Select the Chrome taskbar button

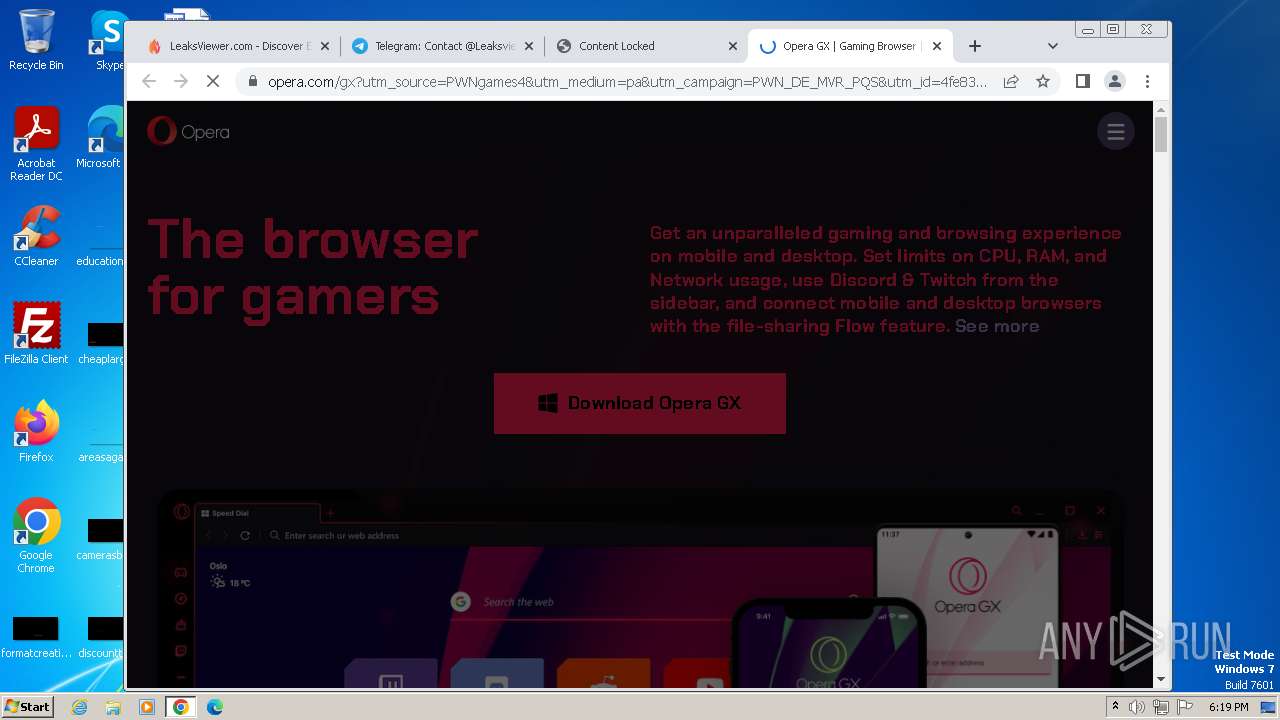181,707
